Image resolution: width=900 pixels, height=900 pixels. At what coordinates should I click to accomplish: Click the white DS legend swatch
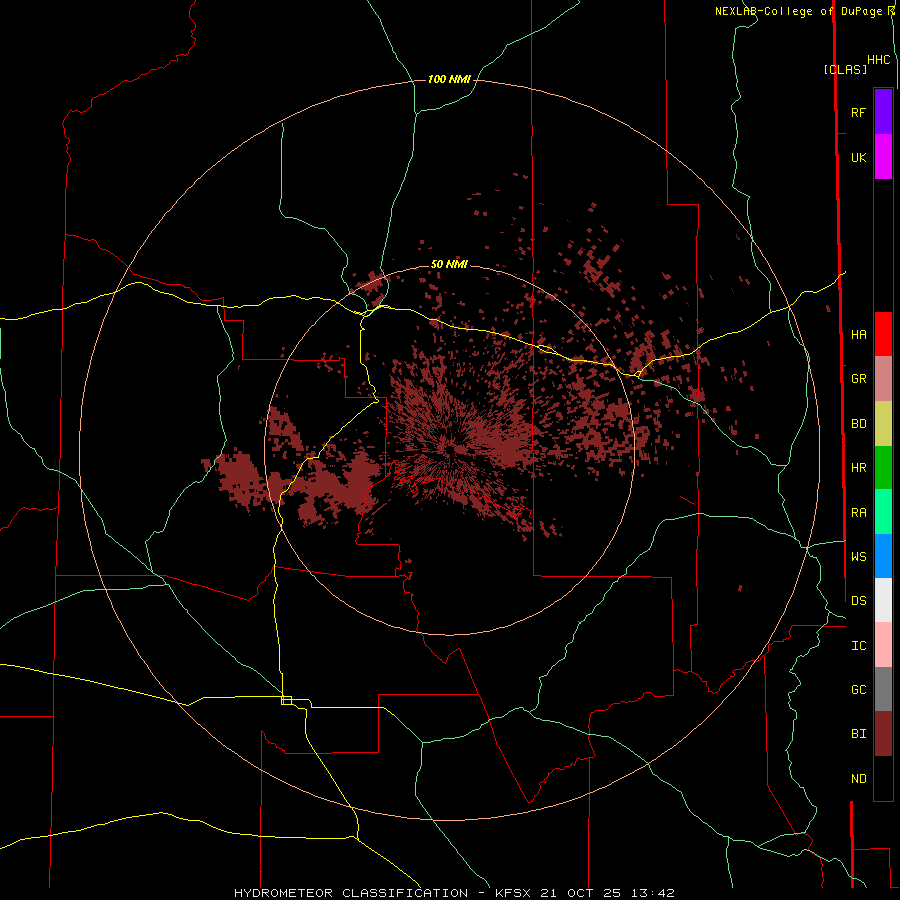(883, 600)
